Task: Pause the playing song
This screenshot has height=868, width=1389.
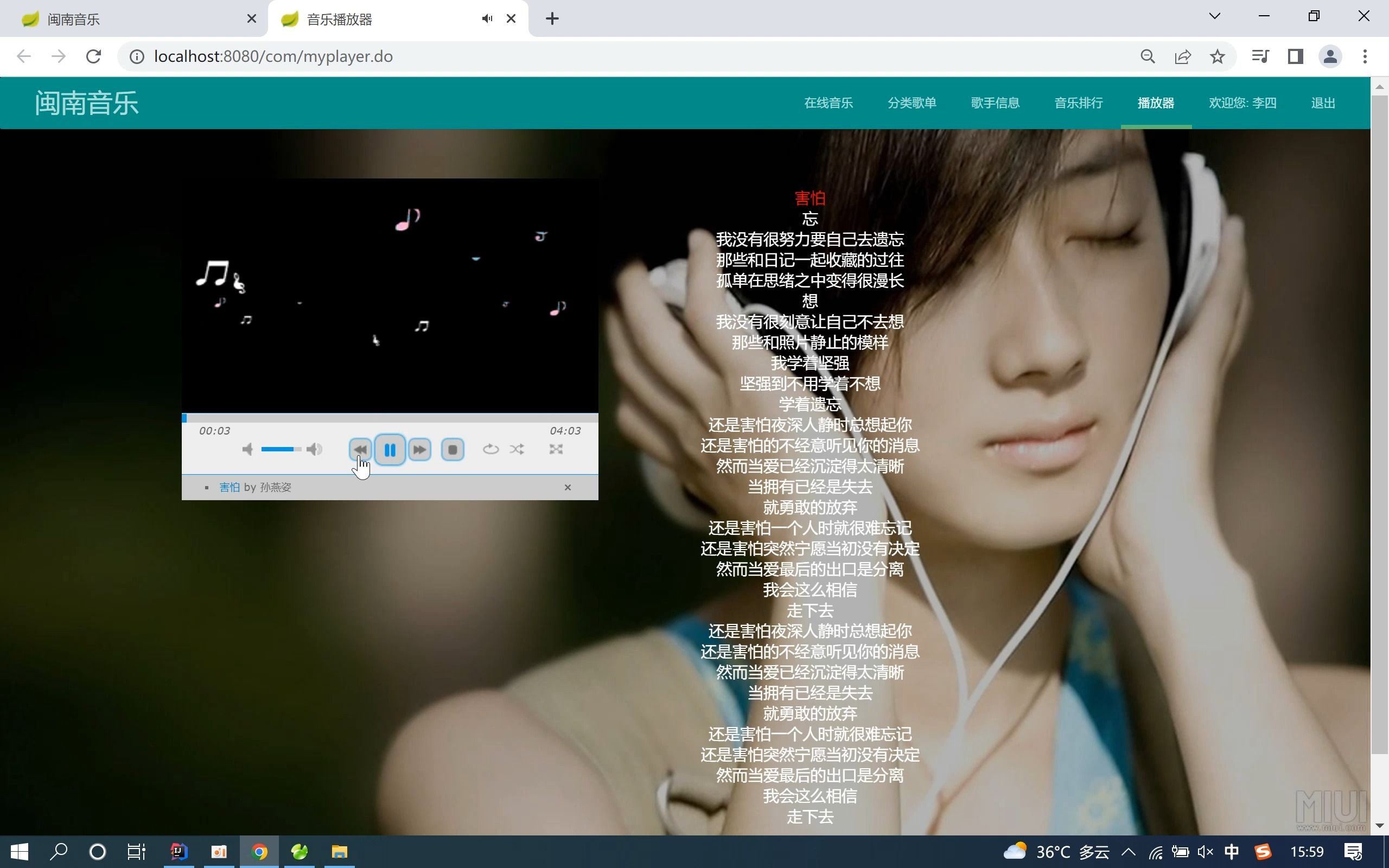Action: pyautogui.click(x=390, y=450)
